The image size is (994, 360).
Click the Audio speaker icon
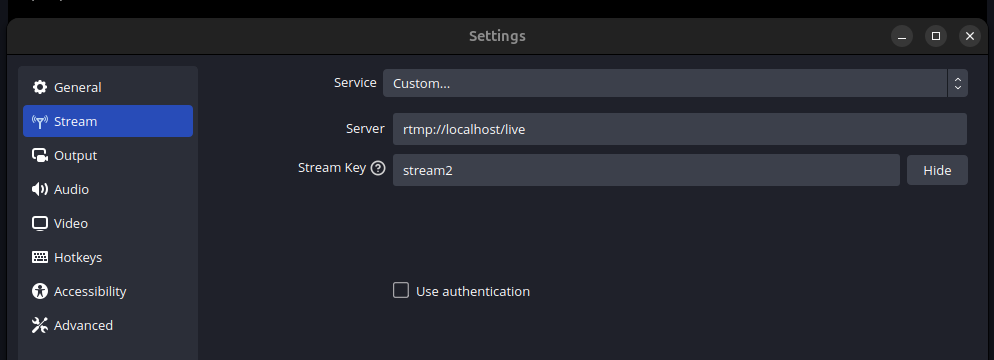pos(40,189)
